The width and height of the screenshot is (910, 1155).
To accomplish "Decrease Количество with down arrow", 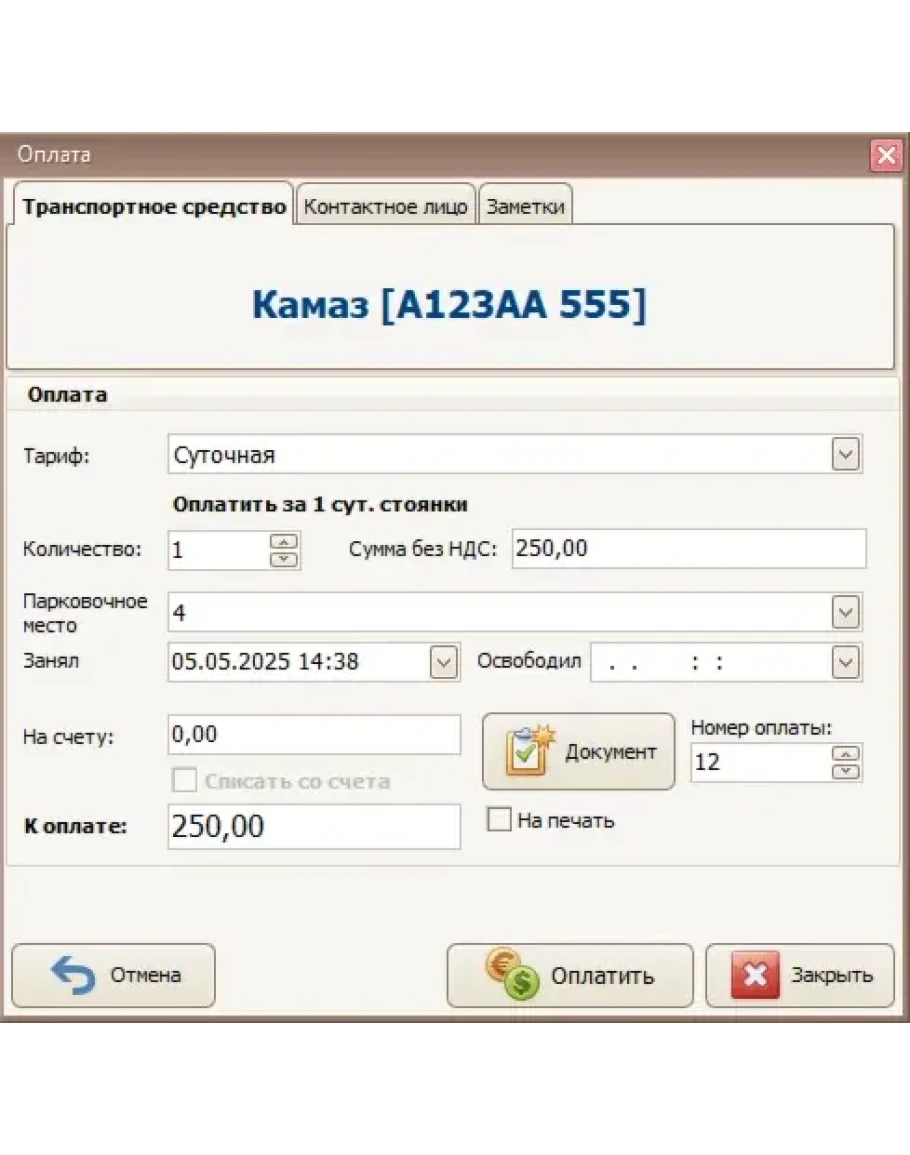I will pos(285,559).
